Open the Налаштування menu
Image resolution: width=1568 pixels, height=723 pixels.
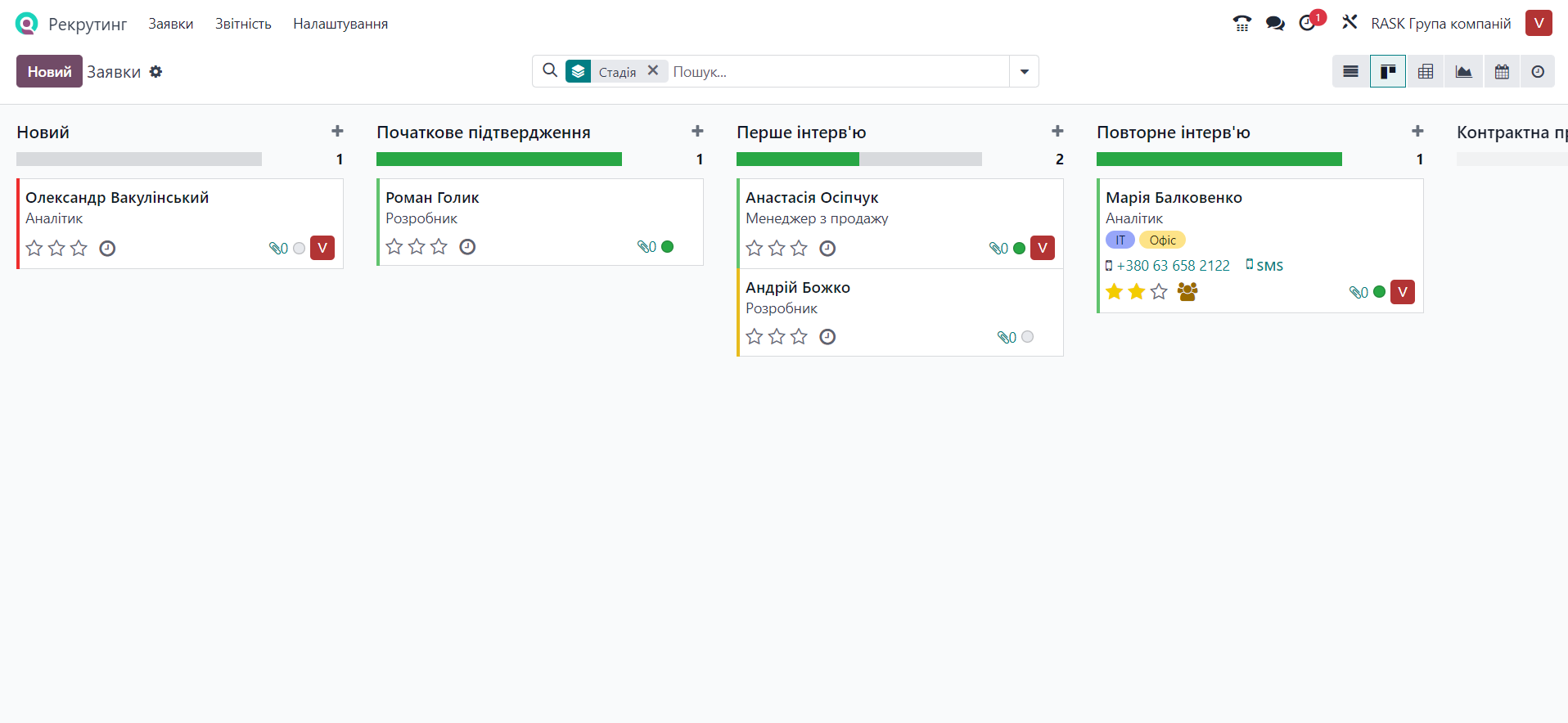click(340, 24)
